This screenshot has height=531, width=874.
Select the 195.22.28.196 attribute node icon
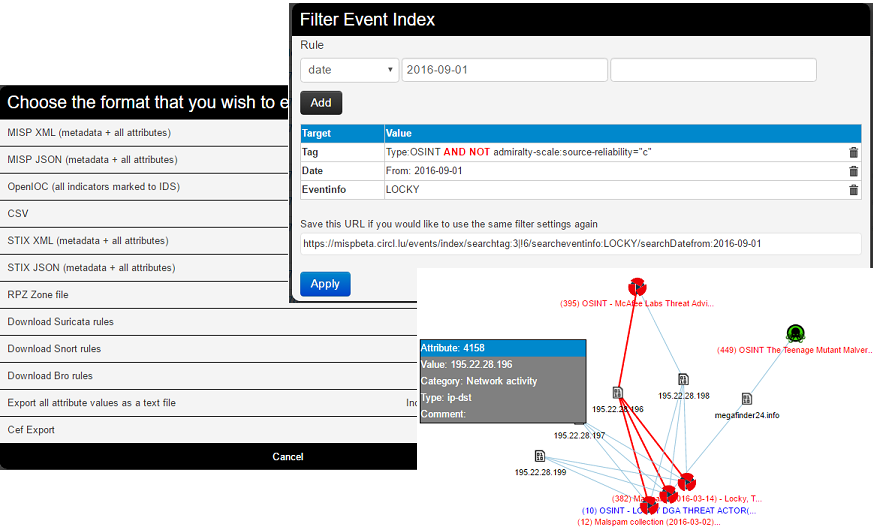point(618,393)
